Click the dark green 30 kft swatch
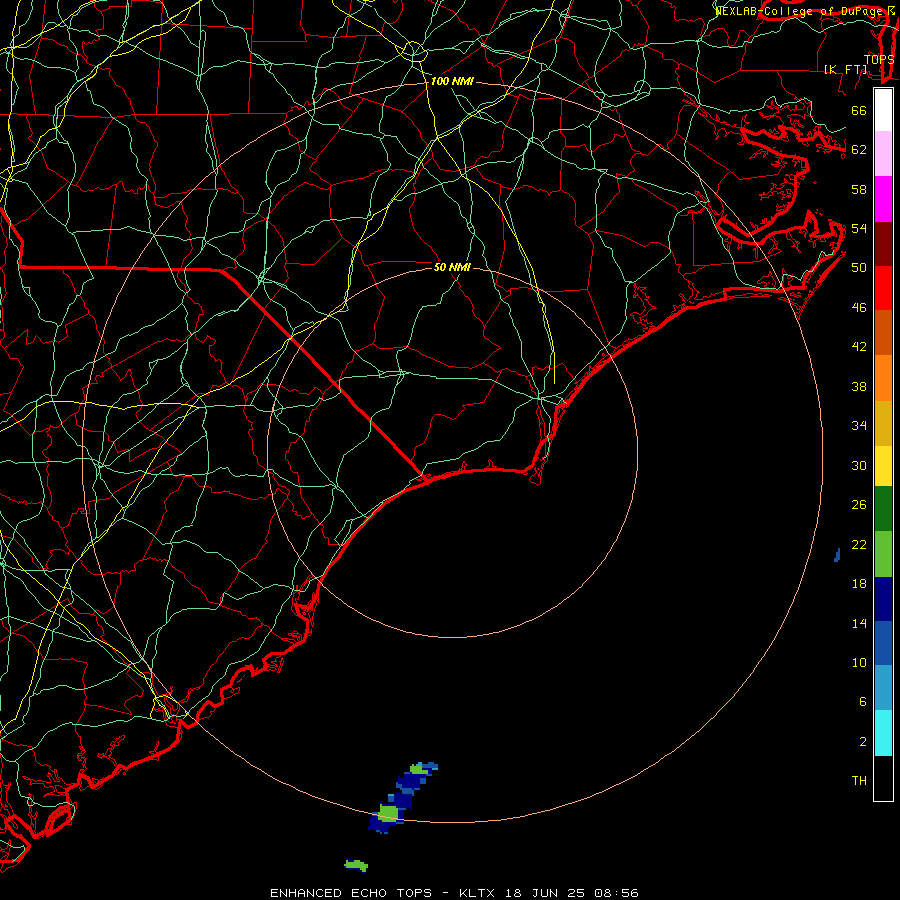This screenshot has height=900, width=900. click(x=883, y=509)
